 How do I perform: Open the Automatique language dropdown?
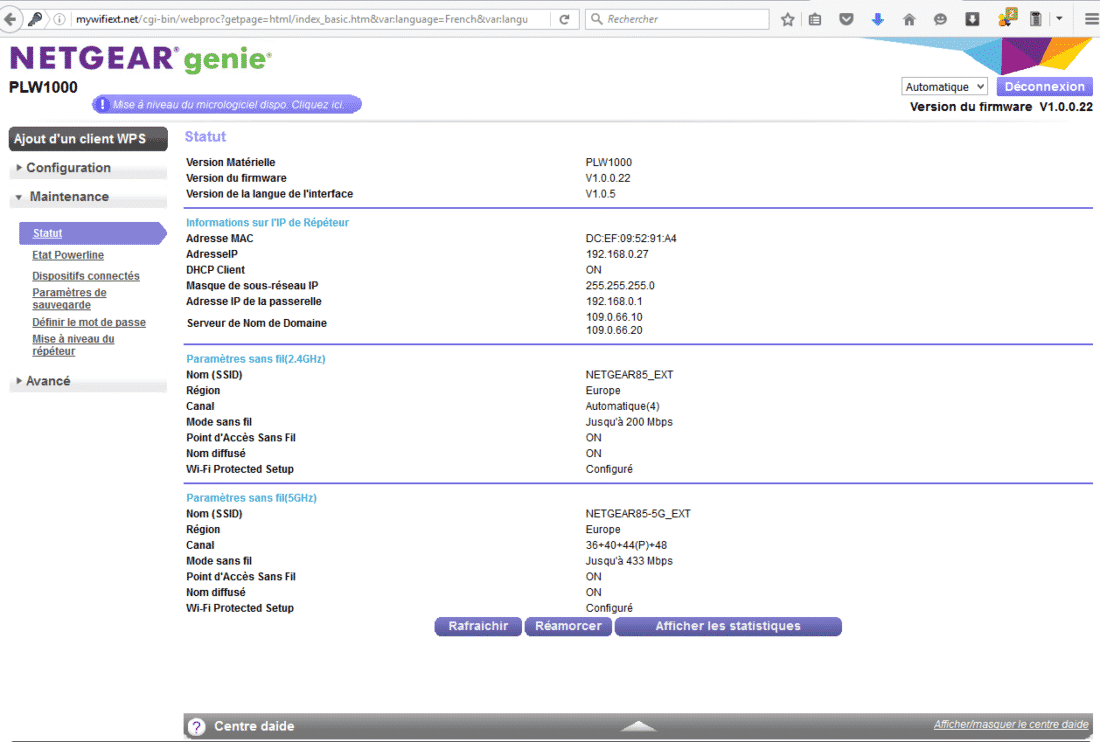coord(944,86)
